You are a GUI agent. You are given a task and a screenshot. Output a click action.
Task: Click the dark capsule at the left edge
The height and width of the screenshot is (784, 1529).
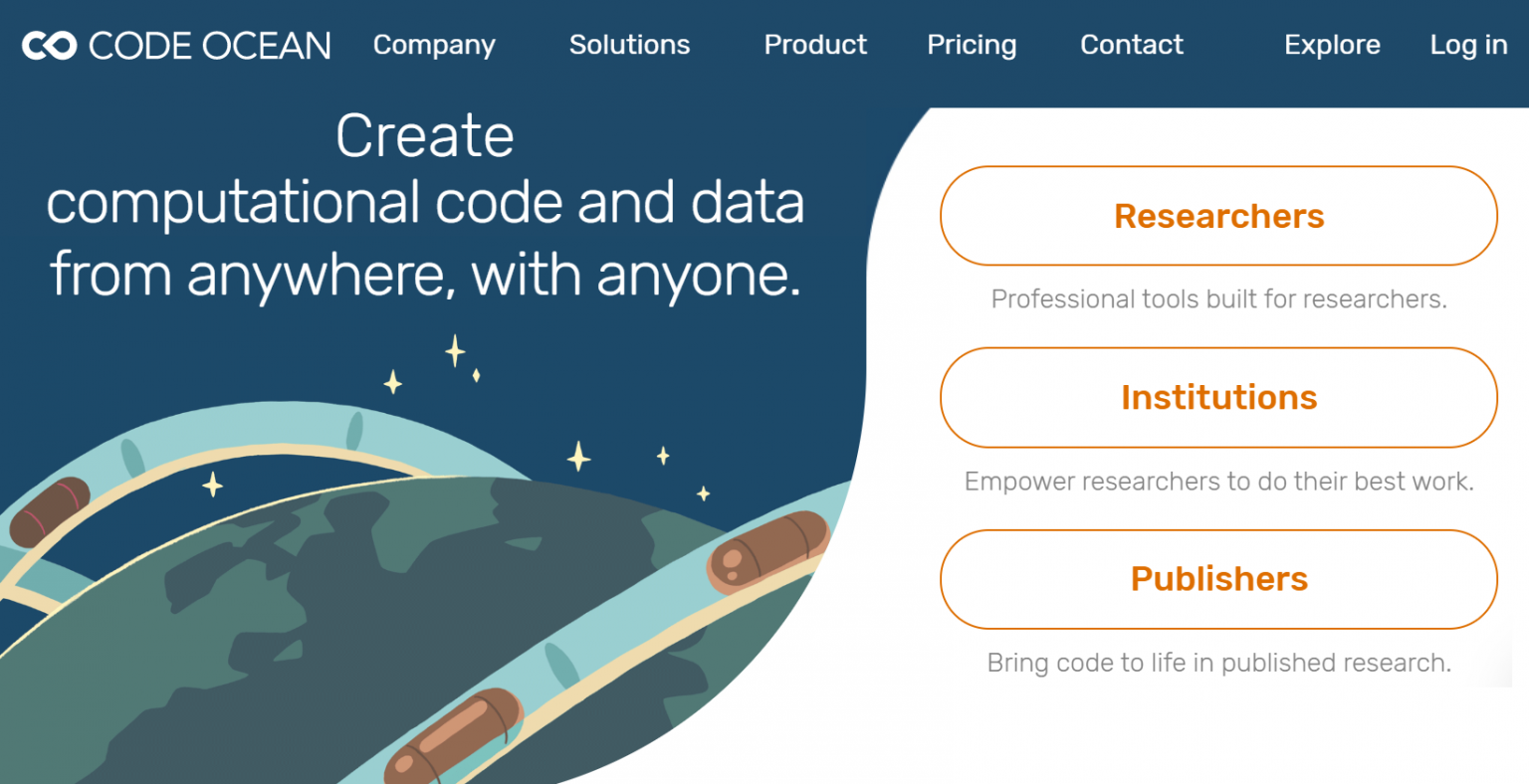point(50,511)
